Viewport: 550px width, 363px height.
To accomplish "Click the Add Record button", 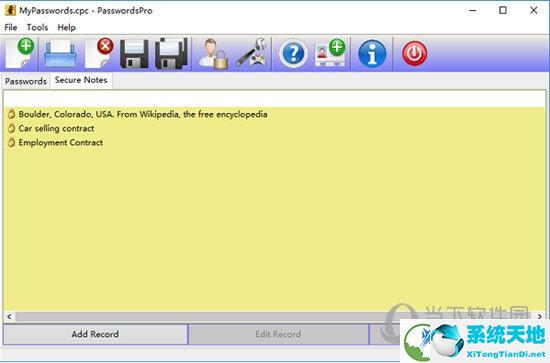I will click(x=95, y=334).
